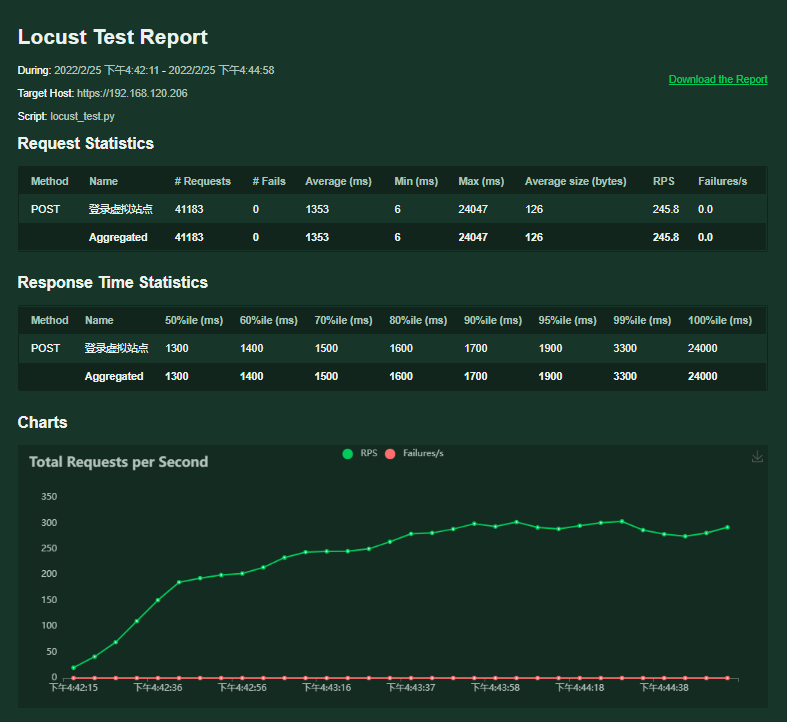Click the Locust Test Report title

tap(112, 37)
